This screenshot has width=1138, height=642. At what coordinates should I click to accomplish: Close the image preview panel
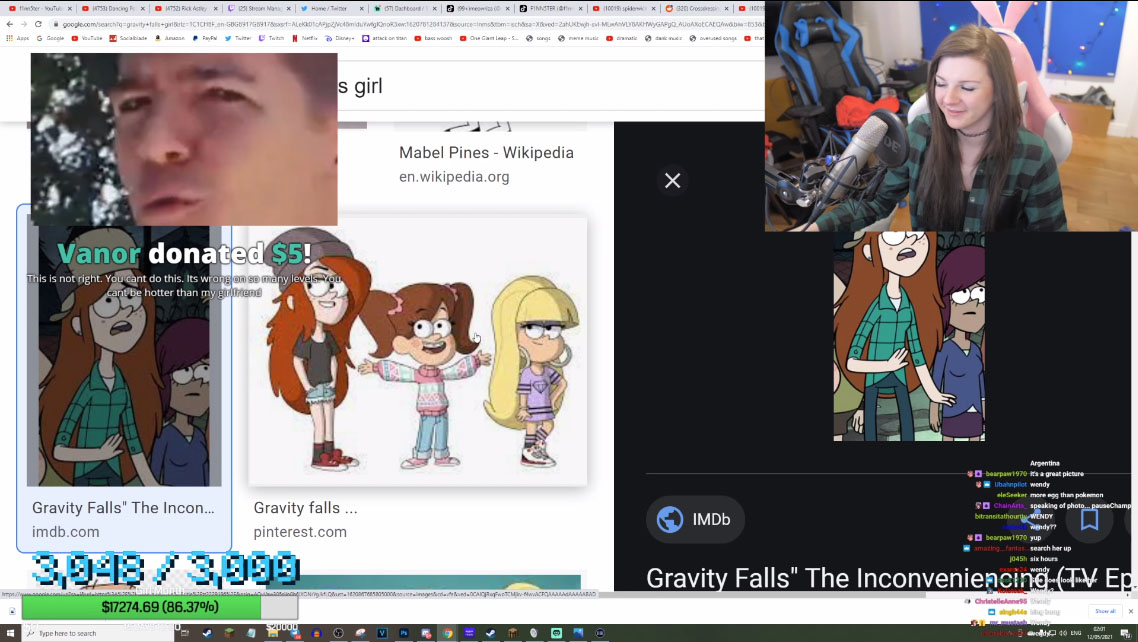point(673,181)
